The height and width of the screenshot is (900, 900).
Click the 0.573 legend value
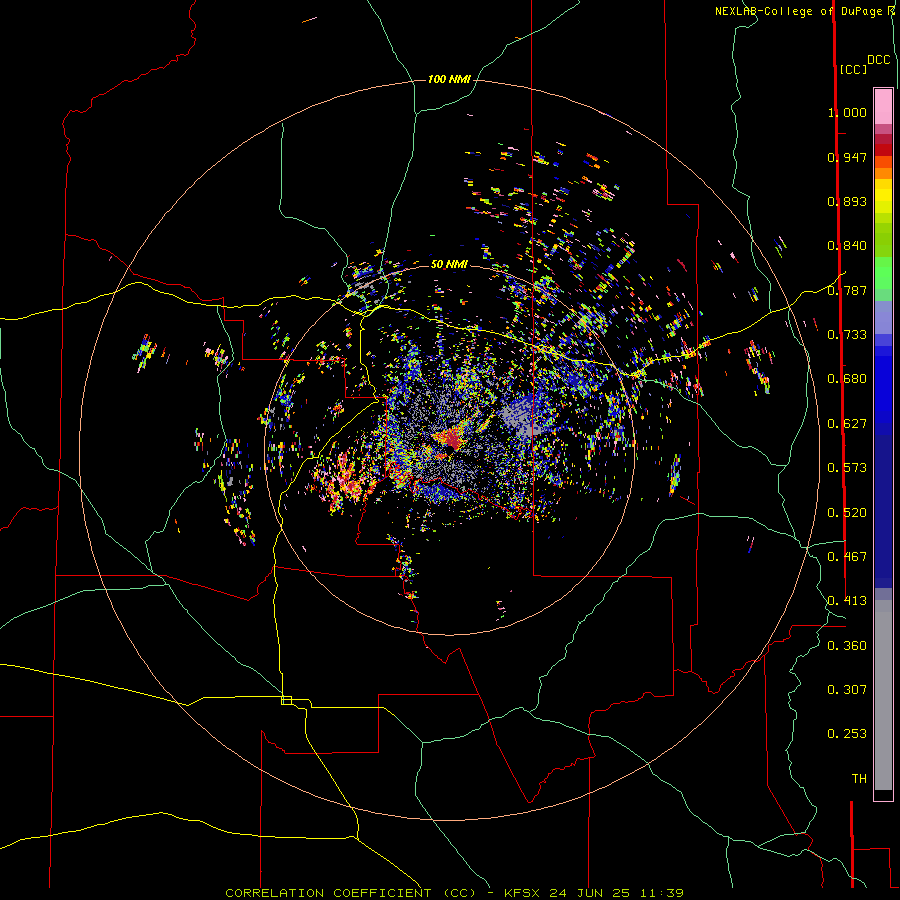pos(847,468)
